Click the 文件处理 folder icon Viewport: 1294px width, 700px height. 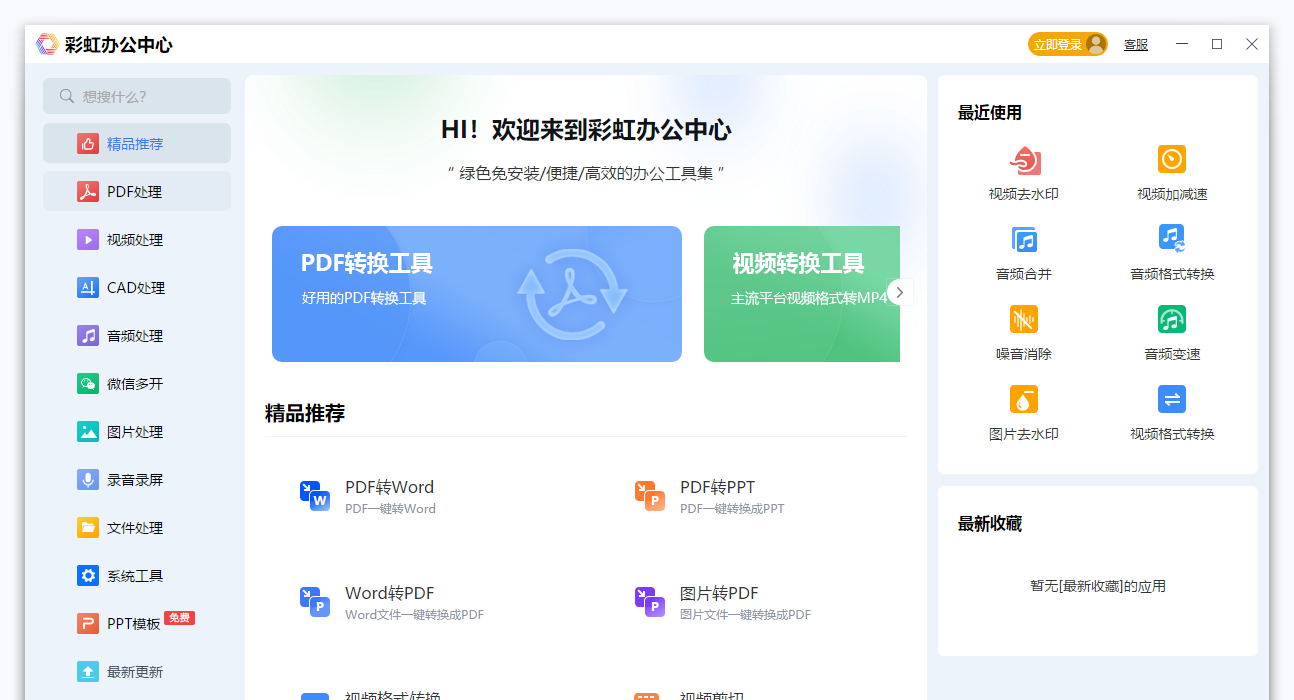click(88, 527)
